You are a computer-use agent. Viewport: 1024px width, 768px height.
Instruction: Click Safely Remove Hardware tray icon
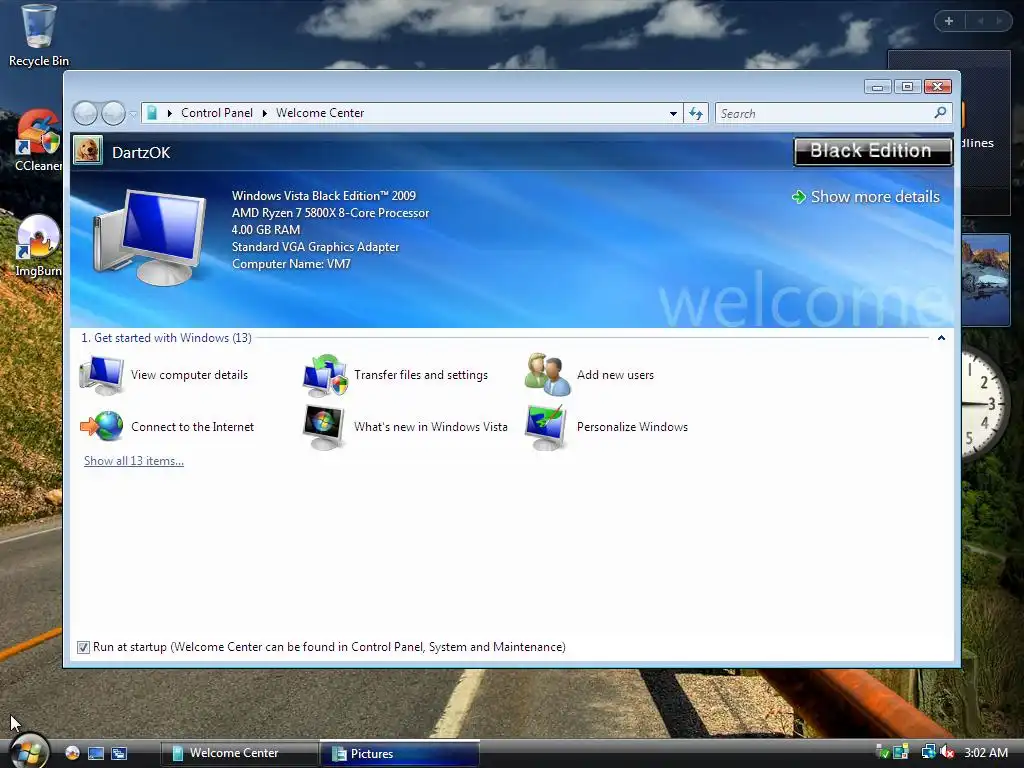click(882, 752)
